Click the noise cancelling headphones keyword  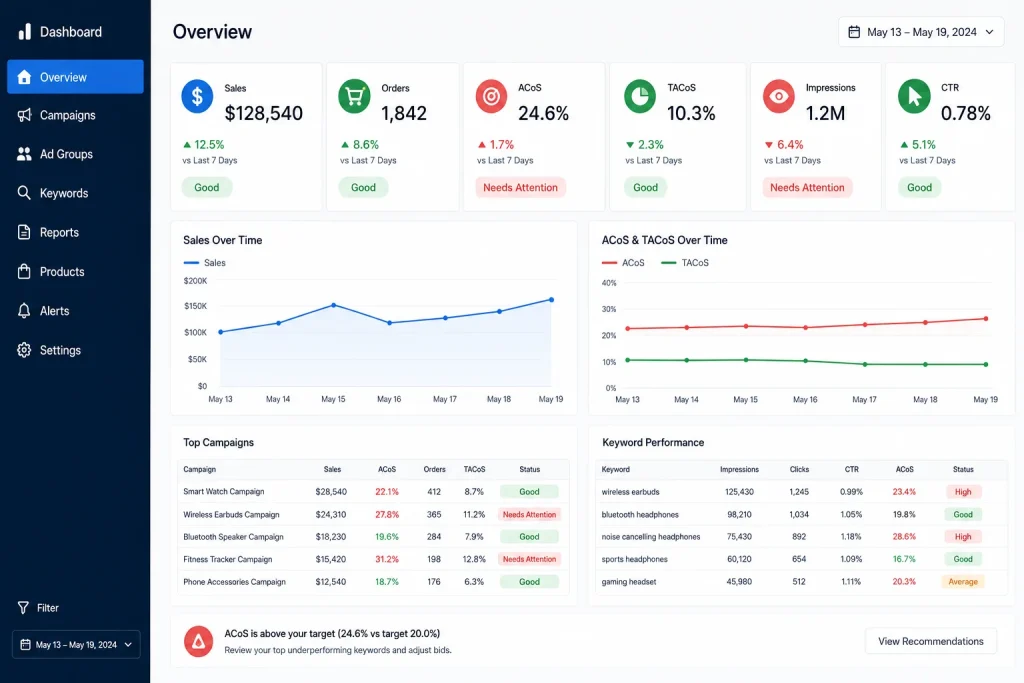[650, 537]
